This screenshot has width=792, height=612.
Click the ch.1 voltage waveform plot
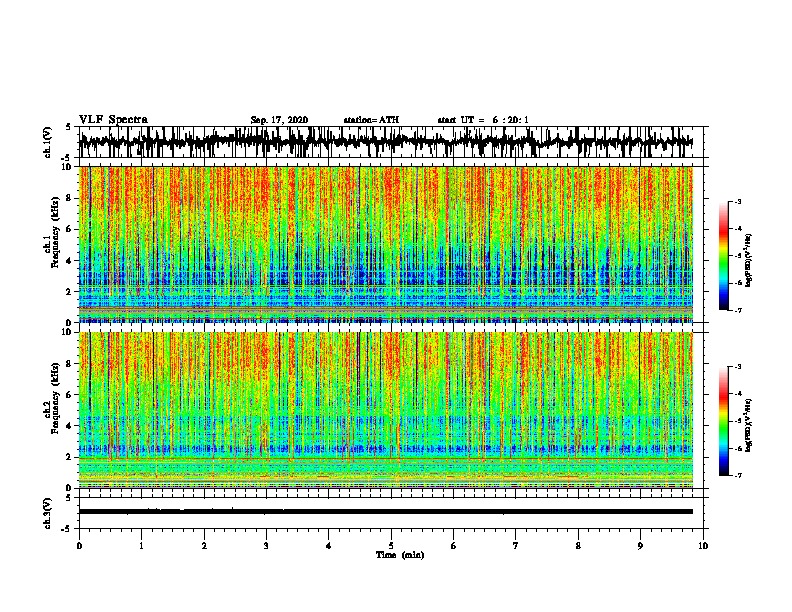point(391,142)
